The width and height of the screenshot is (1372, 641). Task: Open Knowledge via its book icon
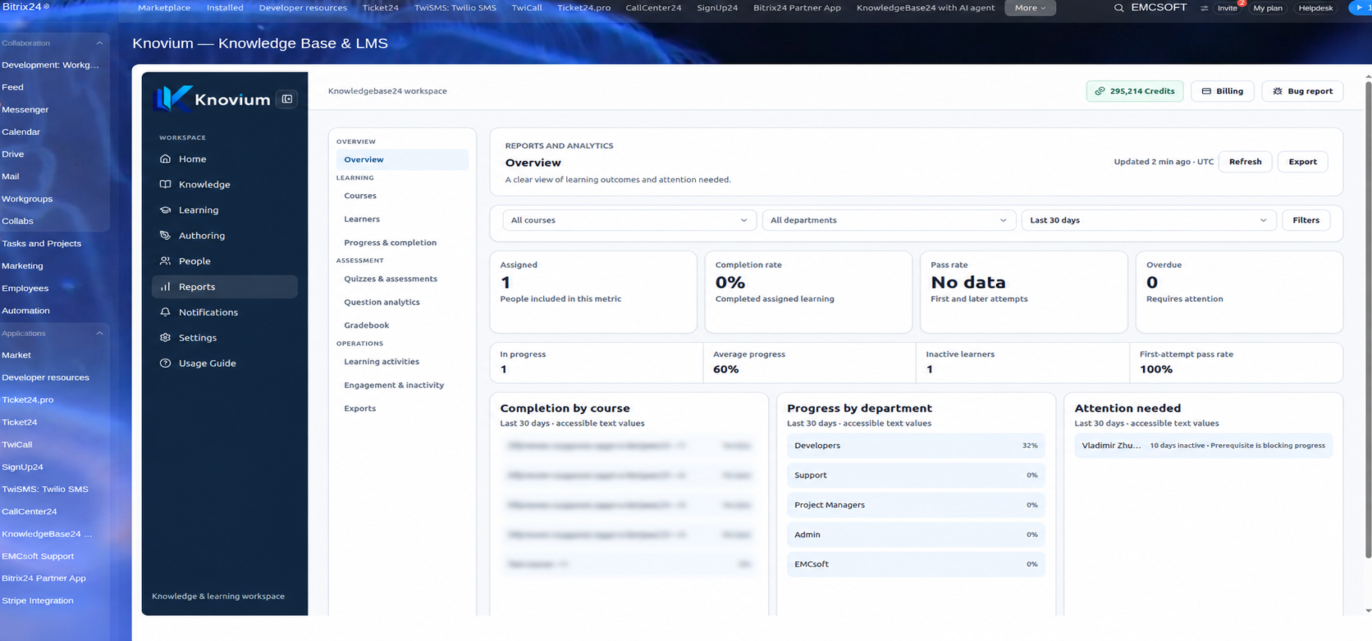pyautogui.click(x=165, y=184)
